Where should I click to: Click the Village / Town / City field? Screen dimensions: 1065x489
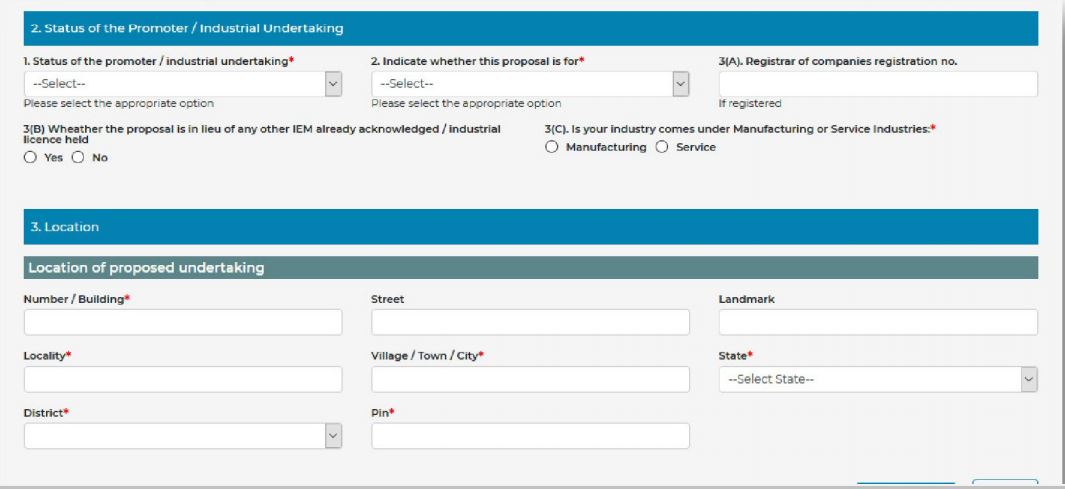click(530, 379)
